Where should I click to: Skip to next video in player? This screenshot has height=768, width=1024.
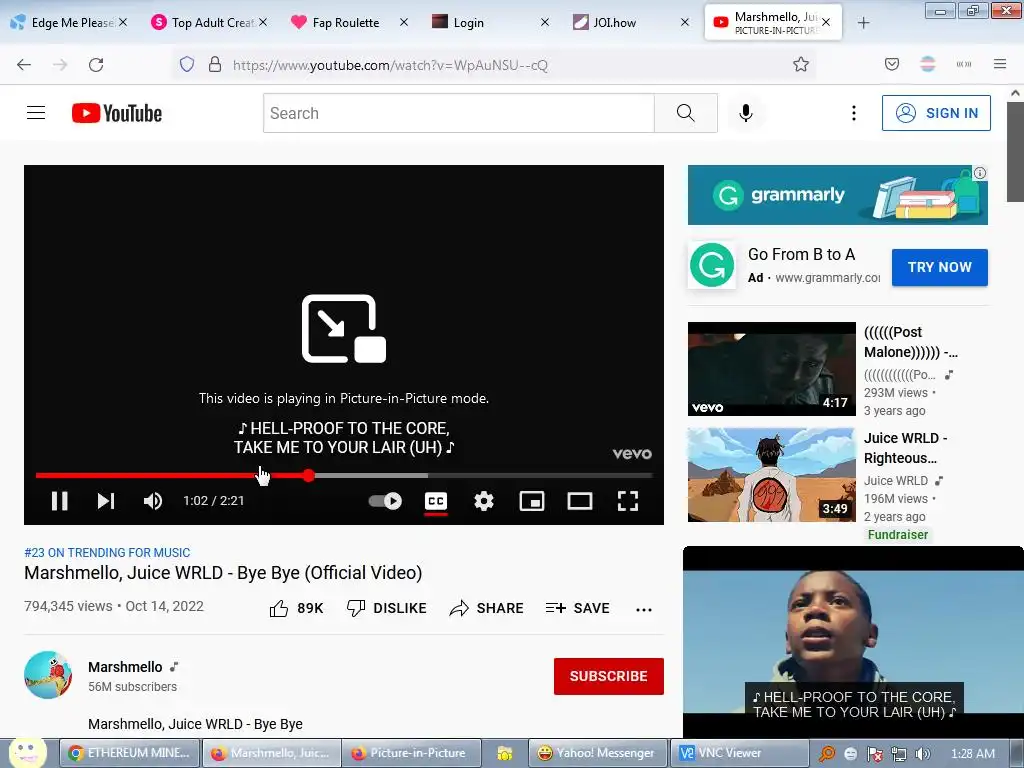click(x=106, y=501)
